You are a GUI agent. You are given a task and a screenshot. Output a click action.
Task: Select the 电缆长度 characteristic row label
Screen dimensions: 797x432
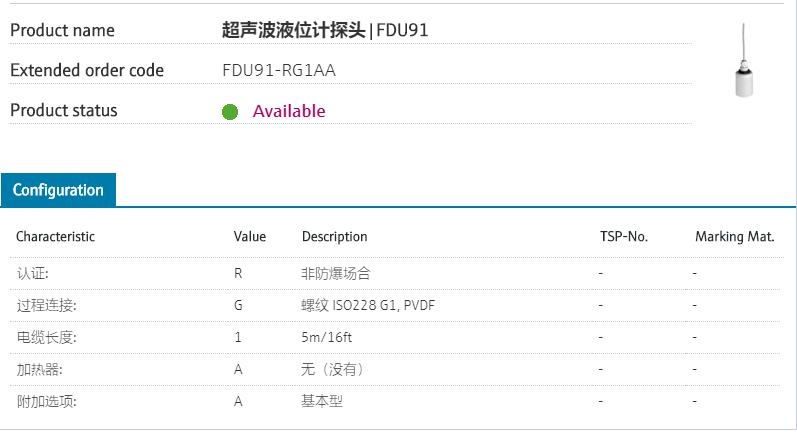tap(46, 337)
